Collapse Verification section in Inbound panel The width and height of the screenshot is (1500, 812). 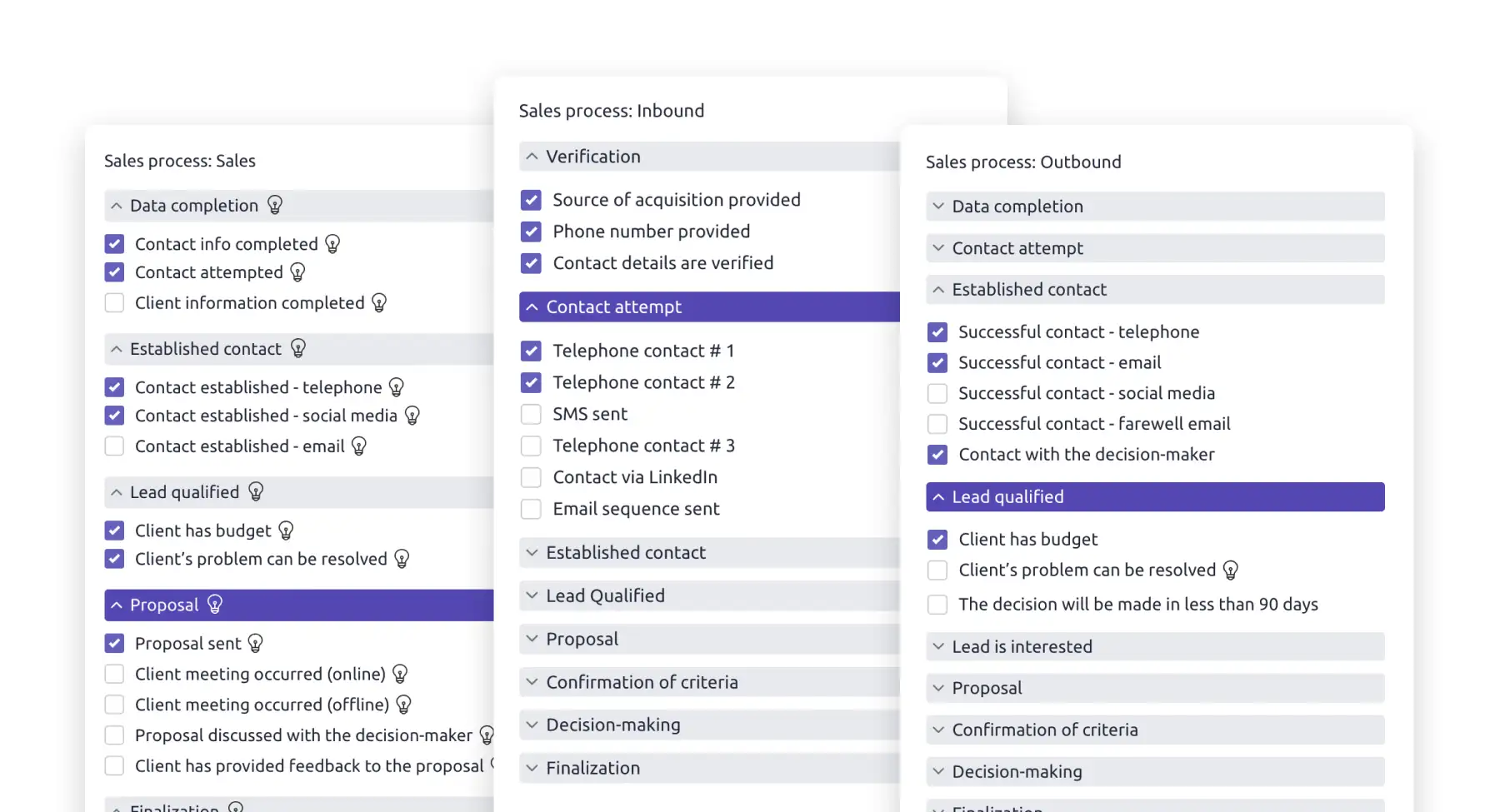click(709, 157)
